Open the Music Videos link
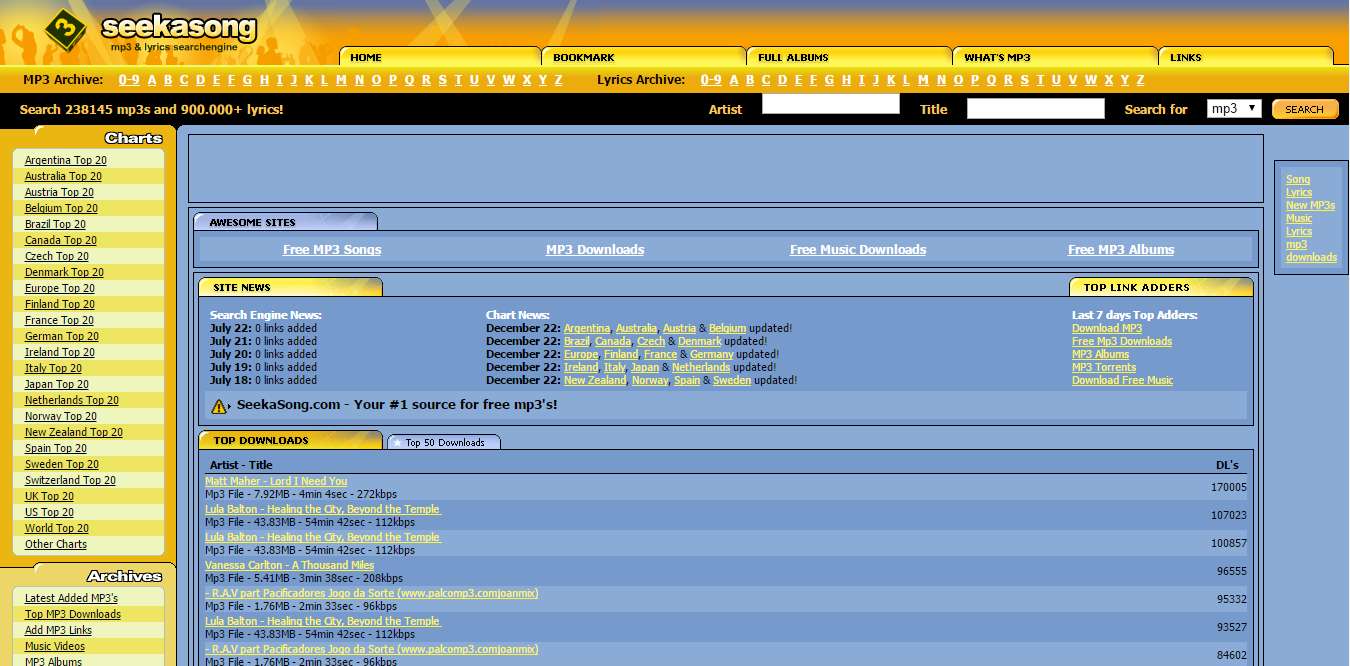Viewport: 1350px width, 666px height. pyautogui.click(x=56, y=646)
